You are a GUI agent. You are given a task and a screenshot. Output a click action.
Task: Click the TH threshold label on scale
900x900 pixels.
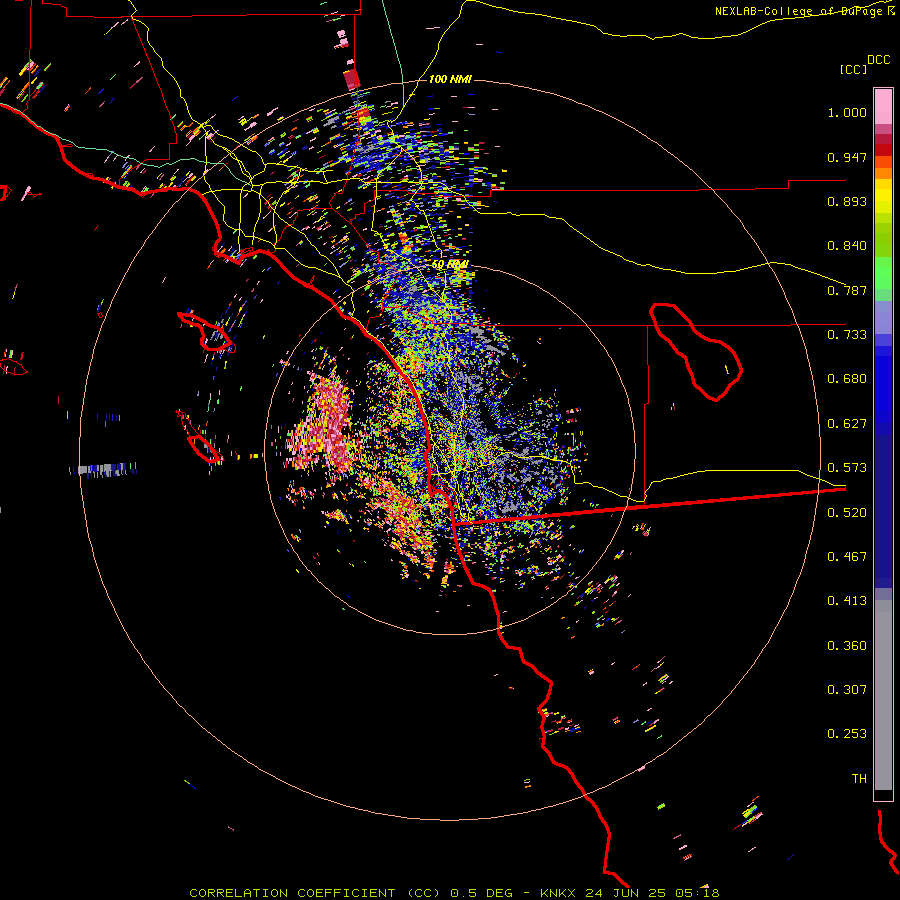tap(859, 779)
